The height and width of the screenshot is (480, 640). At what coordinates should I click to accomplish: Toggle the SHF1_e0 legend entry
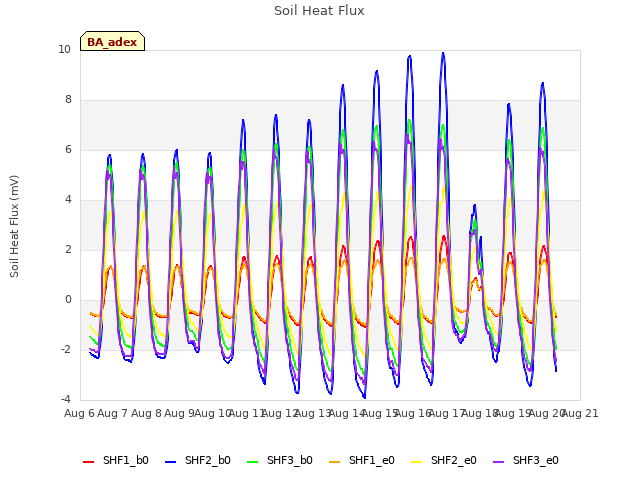362,460
